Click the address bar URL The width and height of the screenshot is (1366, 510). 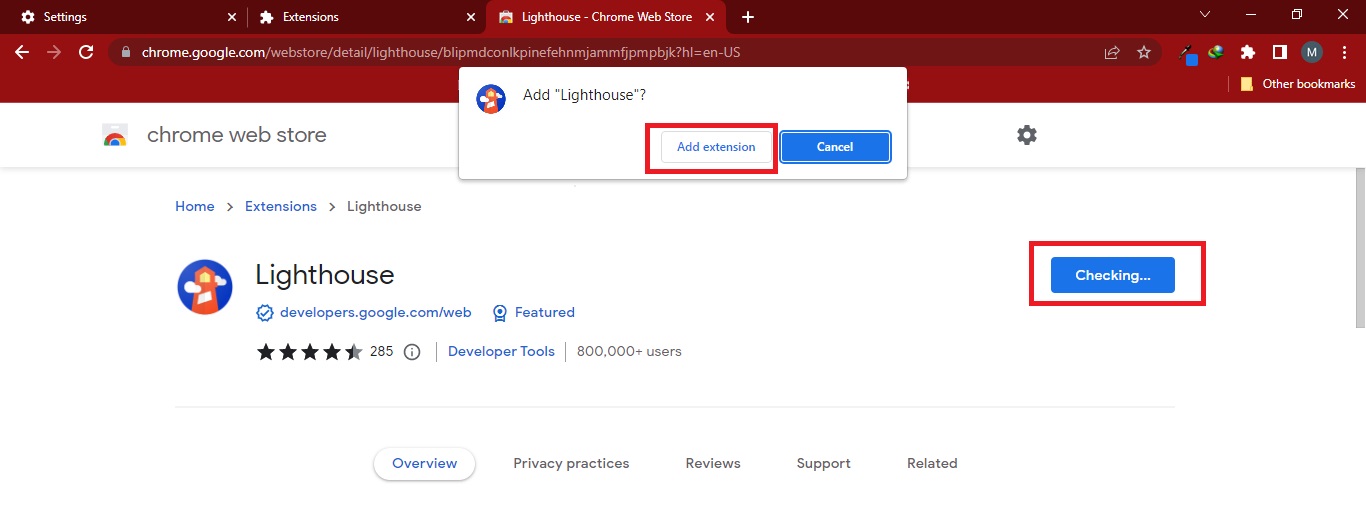click(x=441, y=52)
